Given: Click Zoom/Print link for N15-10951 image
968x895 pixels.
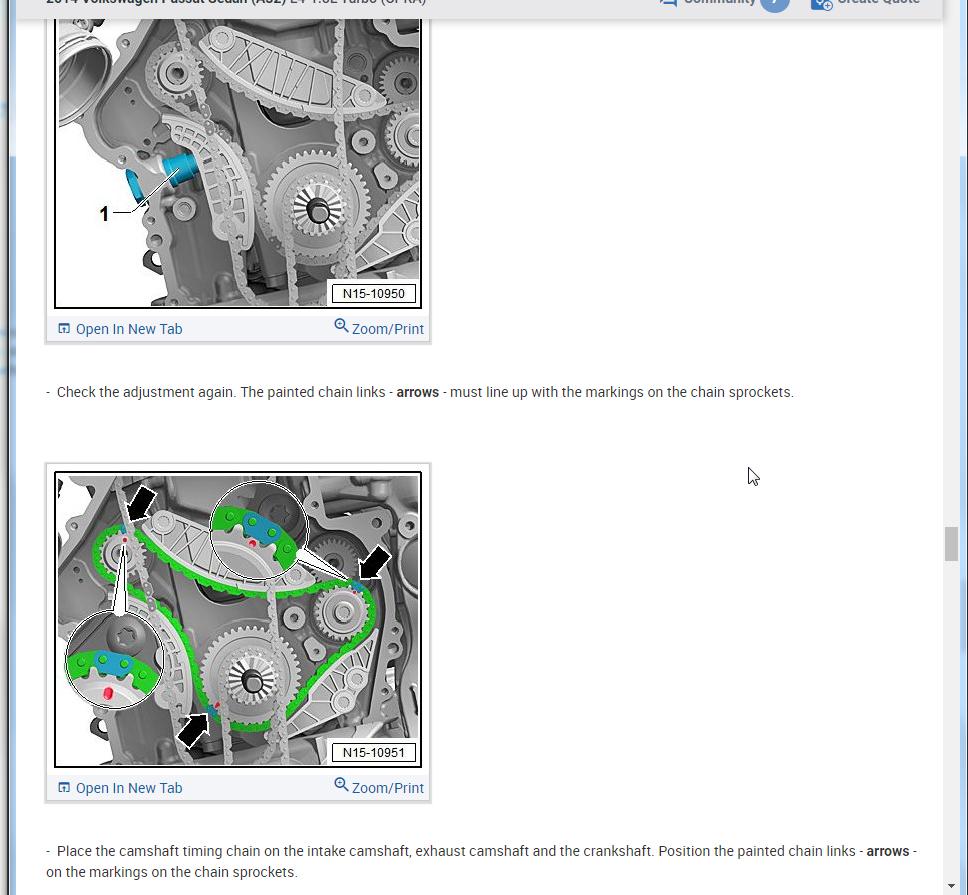Looking at the screenshot, I should tap(379, 787).
